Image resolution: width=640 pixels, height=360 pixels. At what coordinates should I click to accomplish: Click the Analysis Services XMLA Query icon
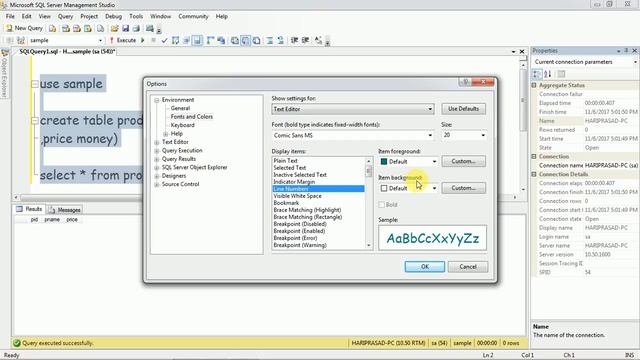coord(87,28)
